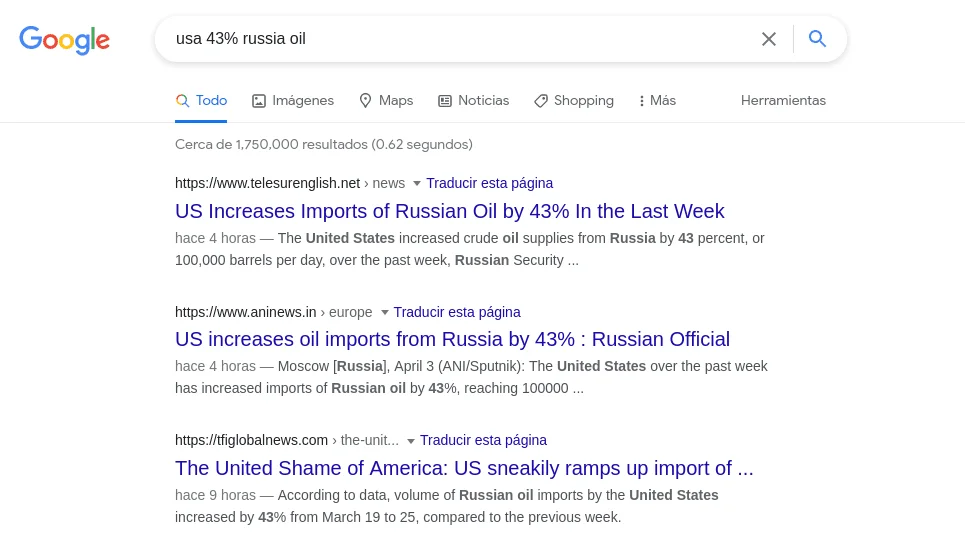Click the blue magnifier search icon
The height and width of the screenshot is (546, 965).
pos(817,39)
